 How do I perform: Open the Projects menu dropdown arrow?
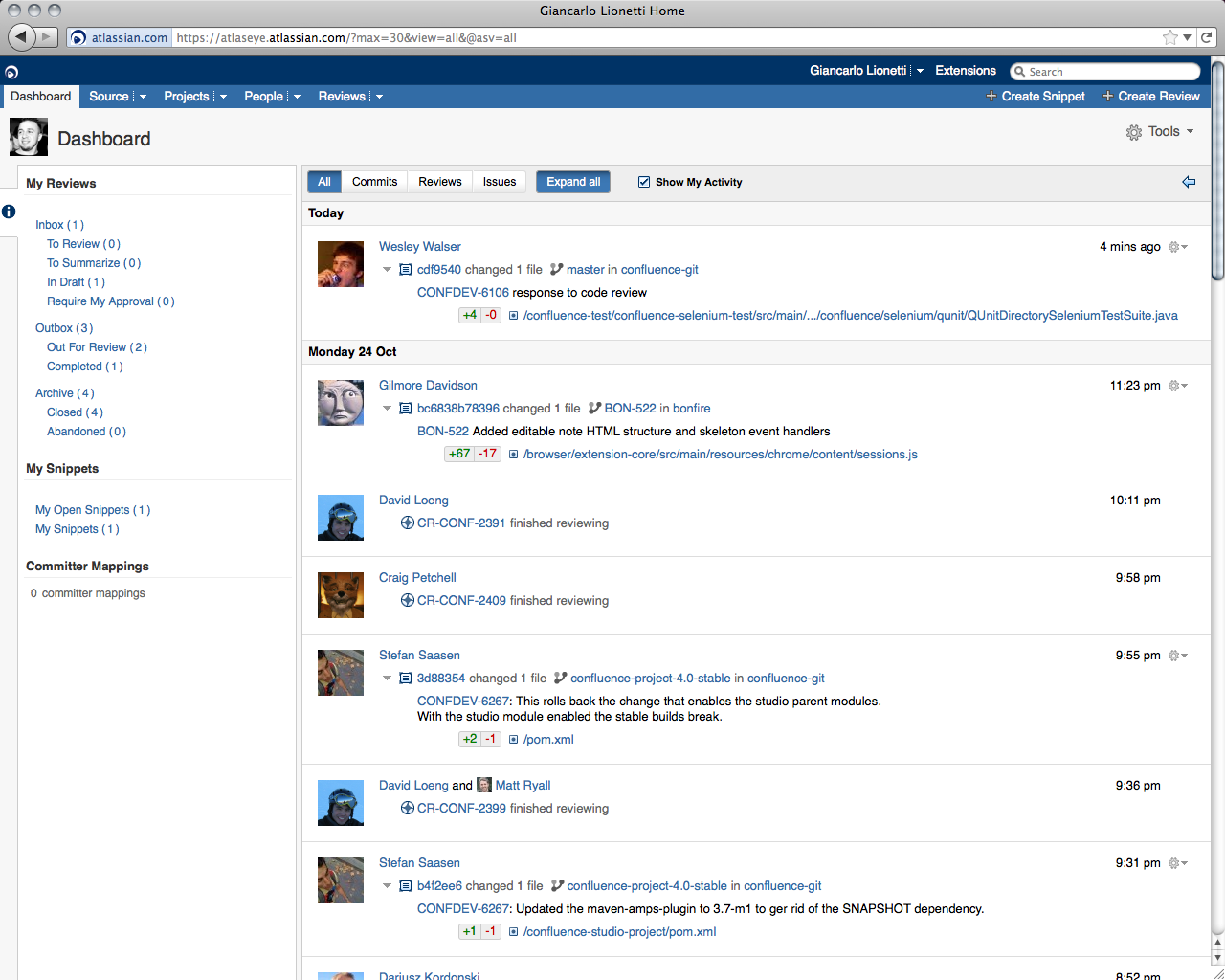click(223, 97)
